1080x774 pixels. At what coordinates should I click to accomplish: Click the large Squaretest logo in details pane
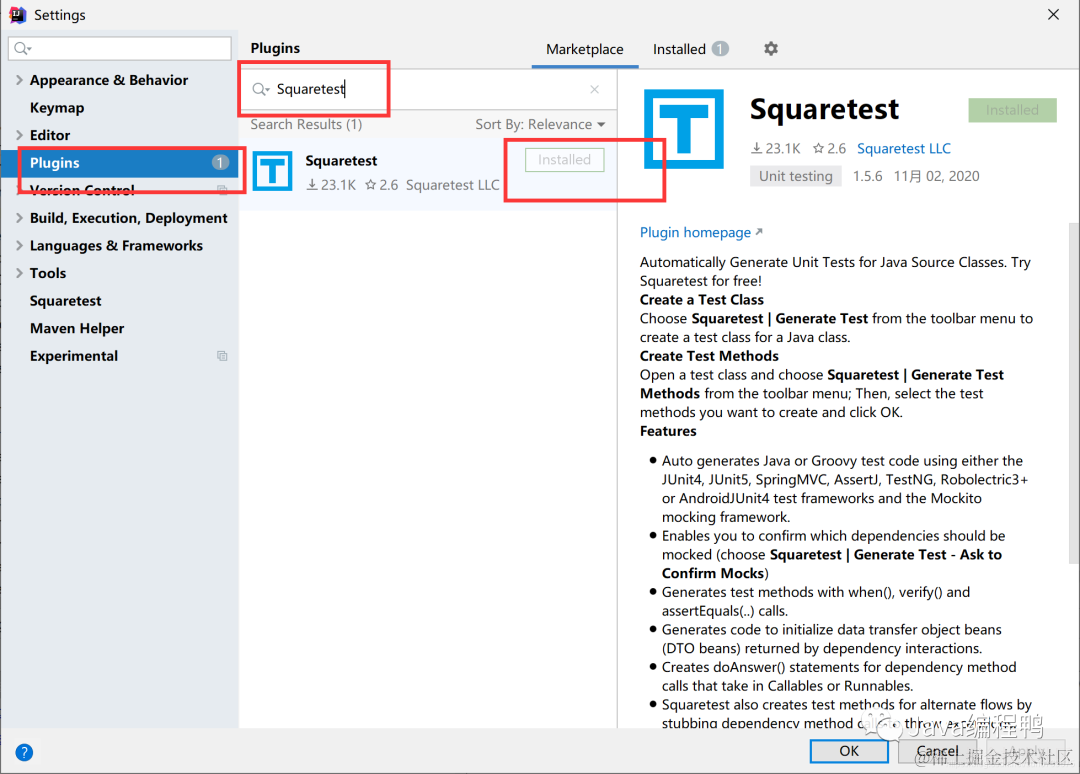point(683,129)
